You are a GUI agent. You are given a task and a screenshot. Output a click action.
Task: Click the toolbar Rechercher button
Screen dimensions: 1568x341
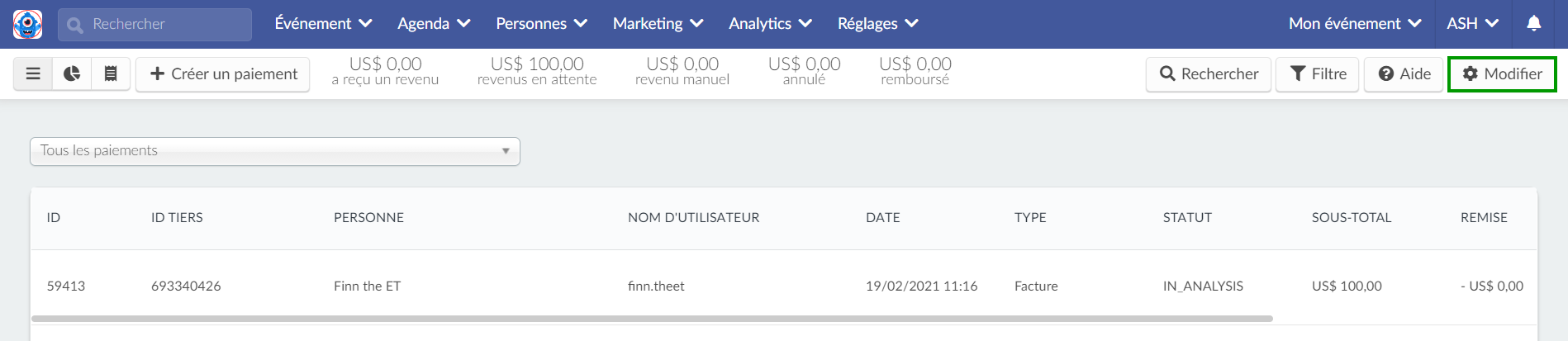[x=1209, y=74]
